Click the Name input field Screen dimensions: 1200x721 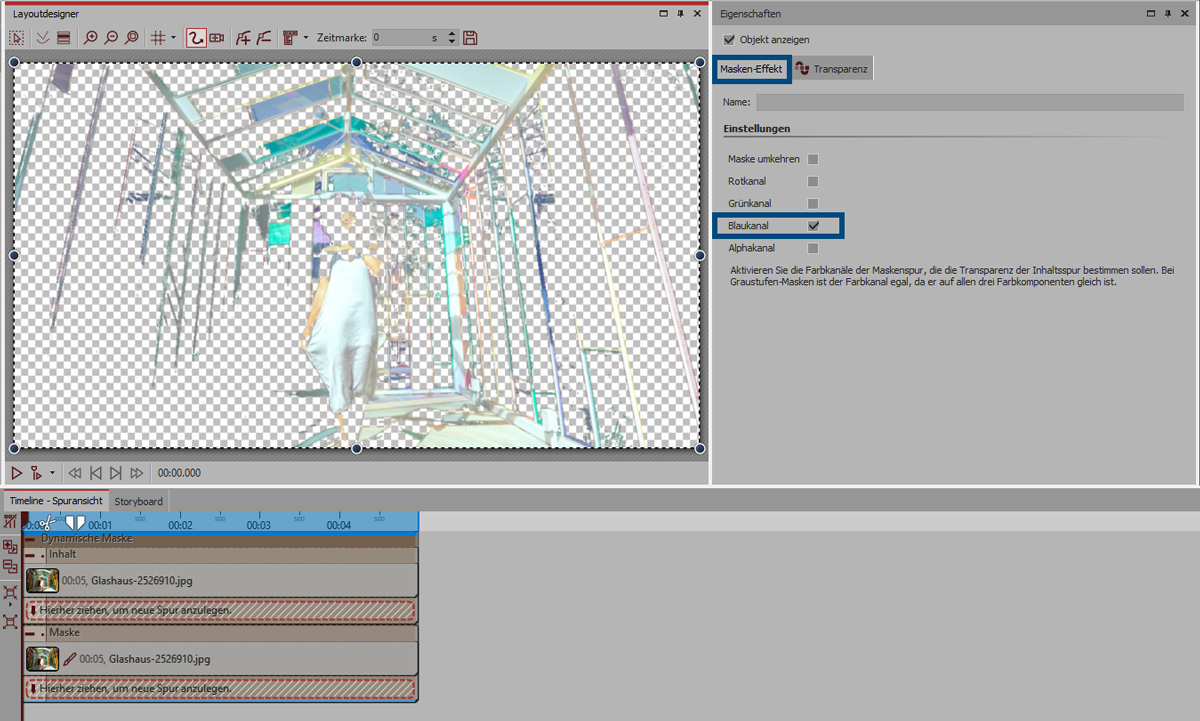click(x=969, y=102)
